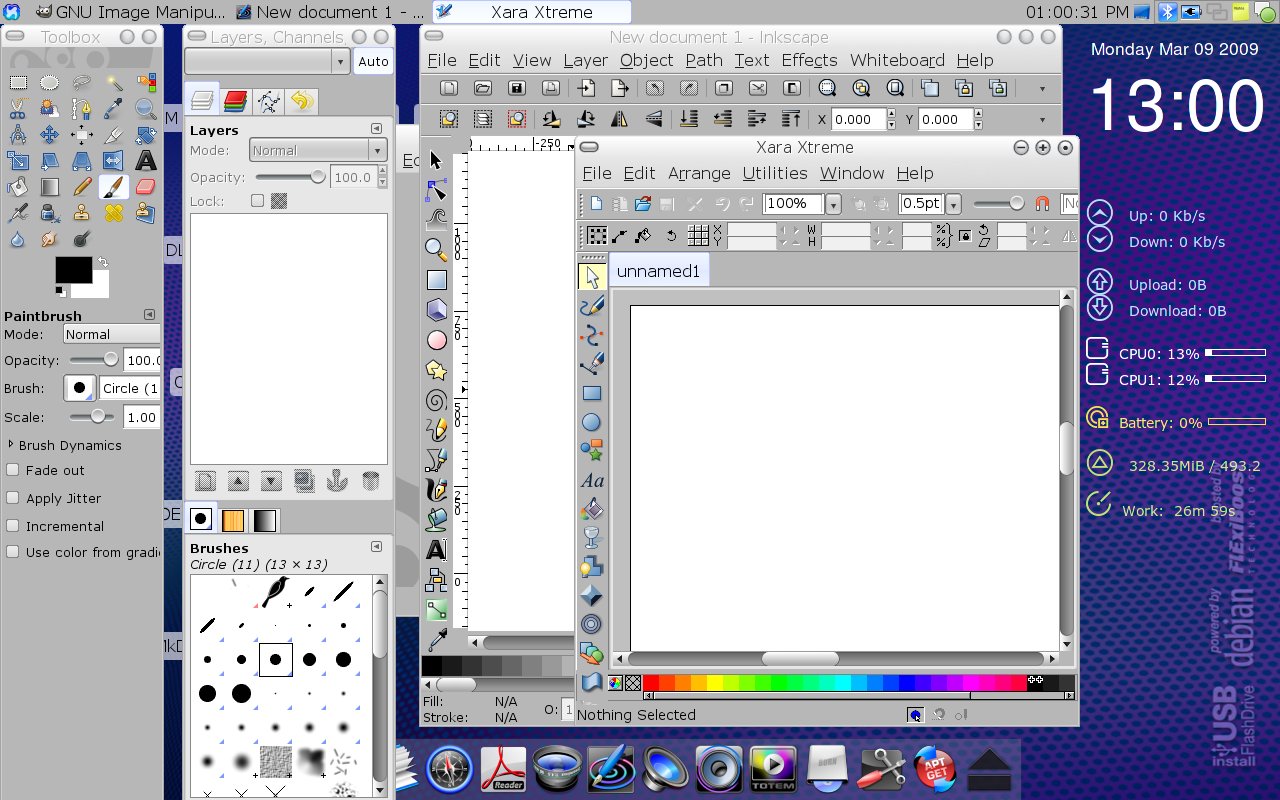
Task: Open the Utilities menu in Xara Xtreme
Action: (x=775, y=173)
